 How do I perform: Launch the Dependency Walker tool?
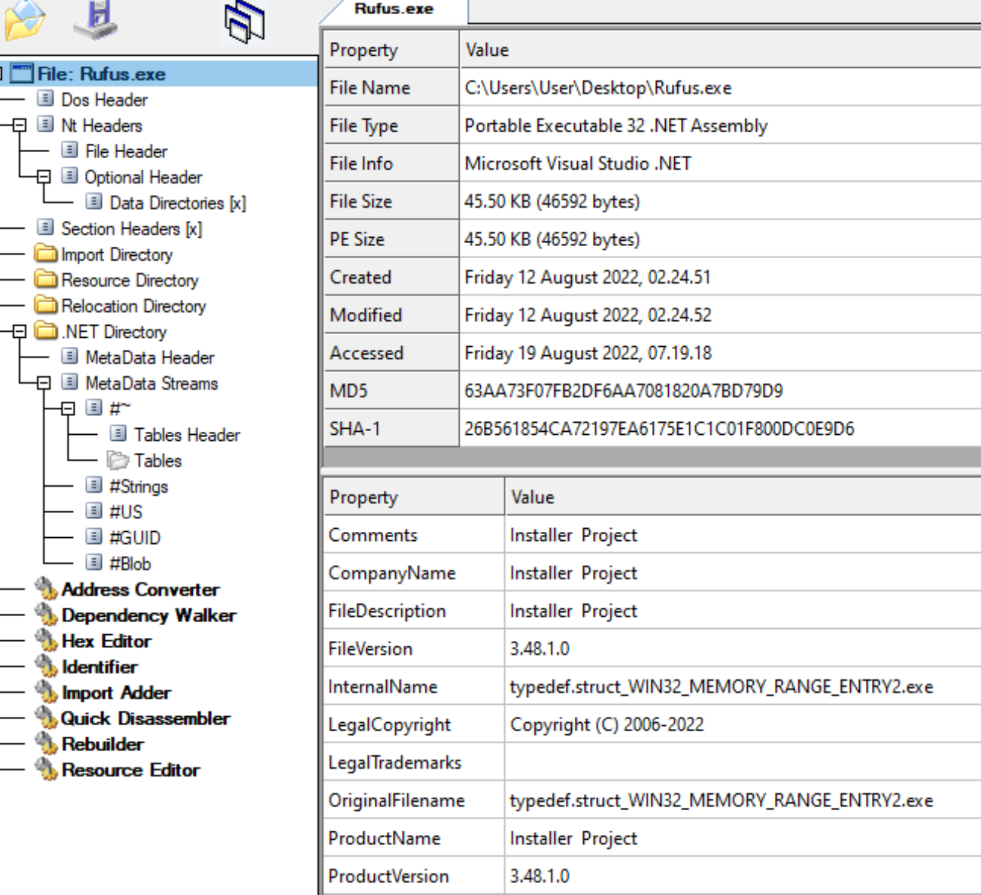point(148,615)
